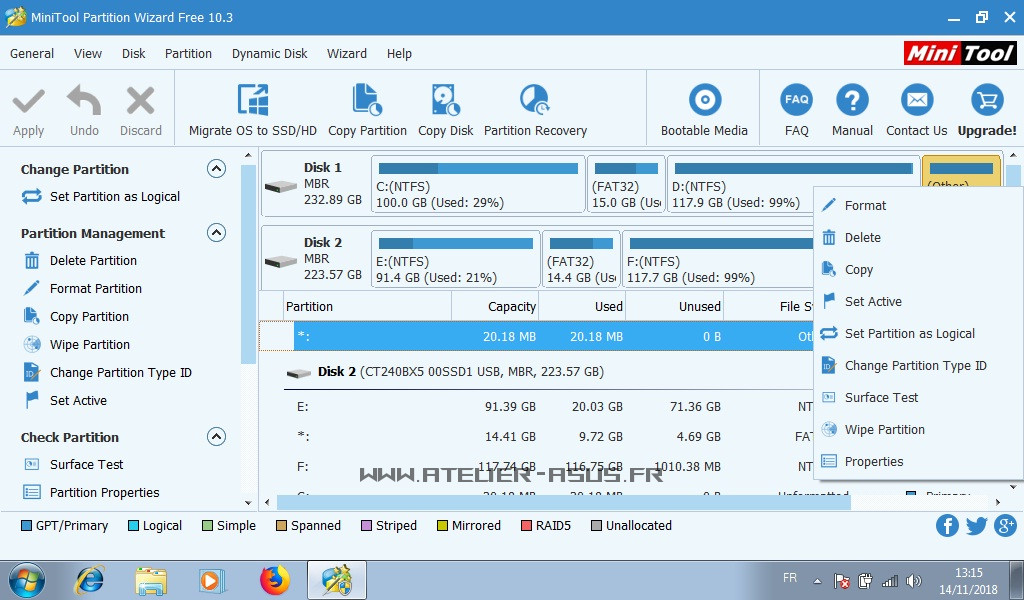Choose Set Active in the context menu

[x=918, y=302]
